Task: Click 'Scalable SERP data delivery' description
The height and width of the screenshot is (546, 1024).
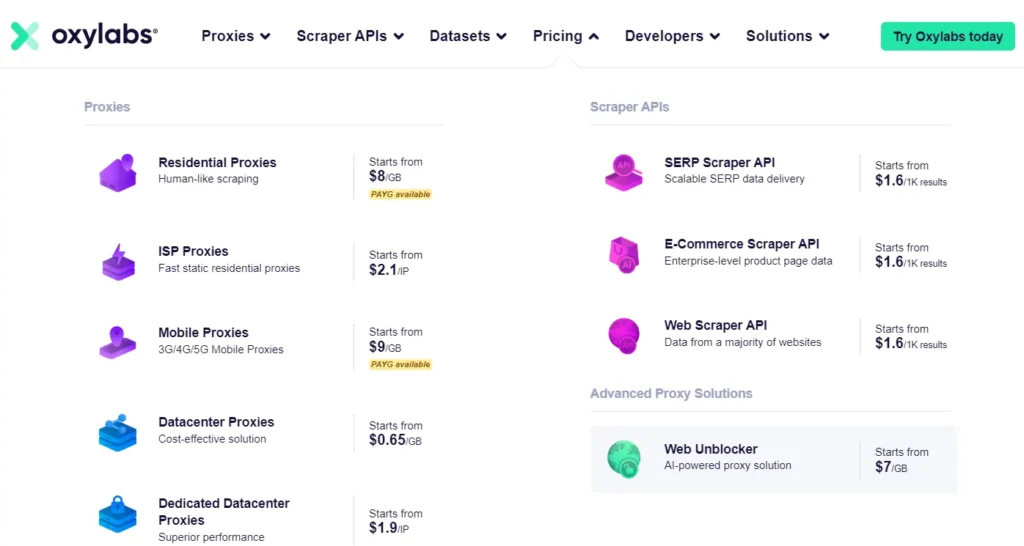Action: point(734,179)
